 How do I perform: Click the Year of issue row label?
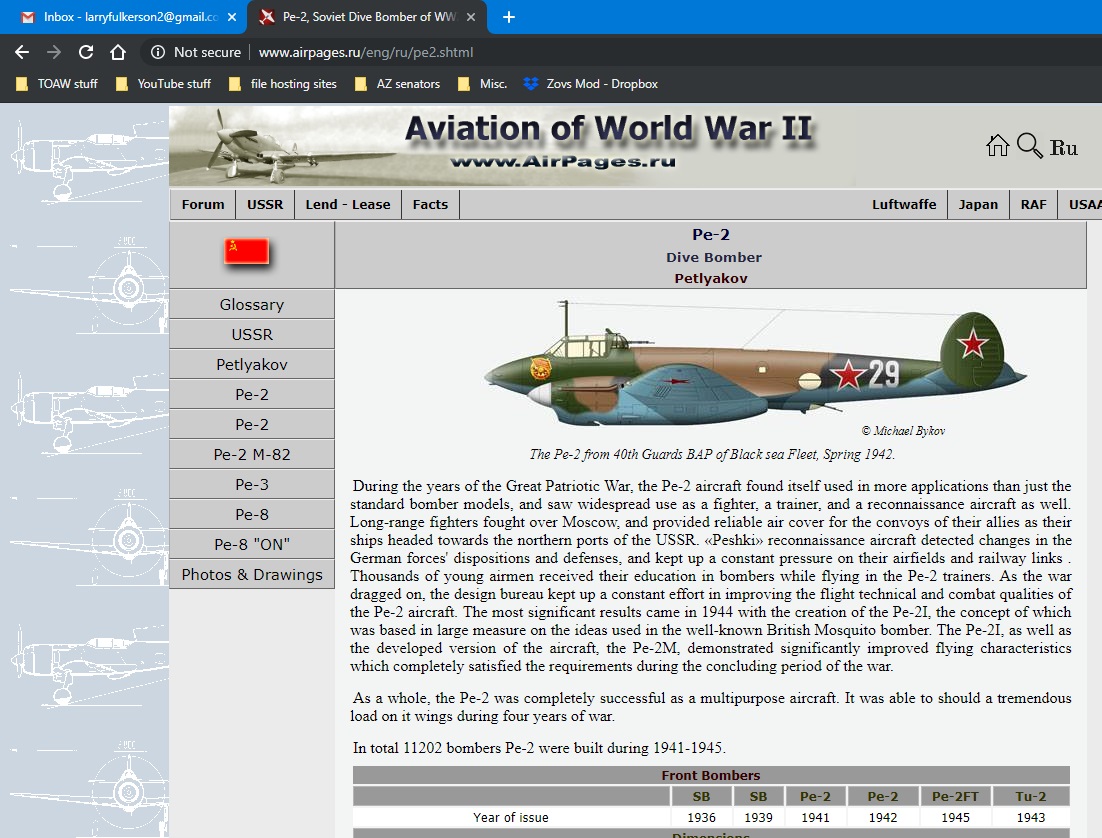click(x=510, y=818)
